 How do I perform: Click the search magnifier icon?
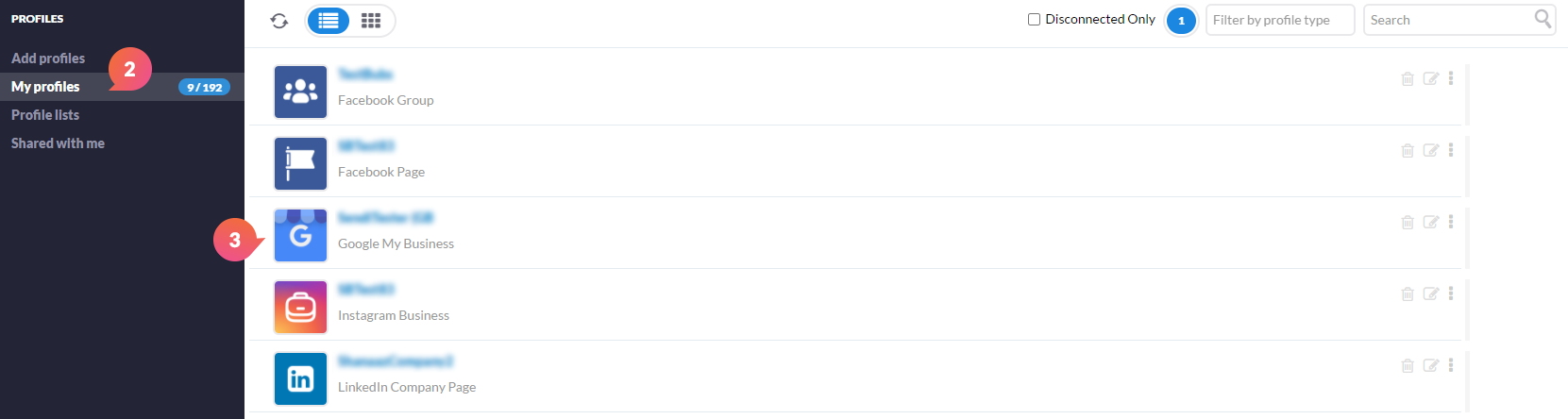[1543, 19]
